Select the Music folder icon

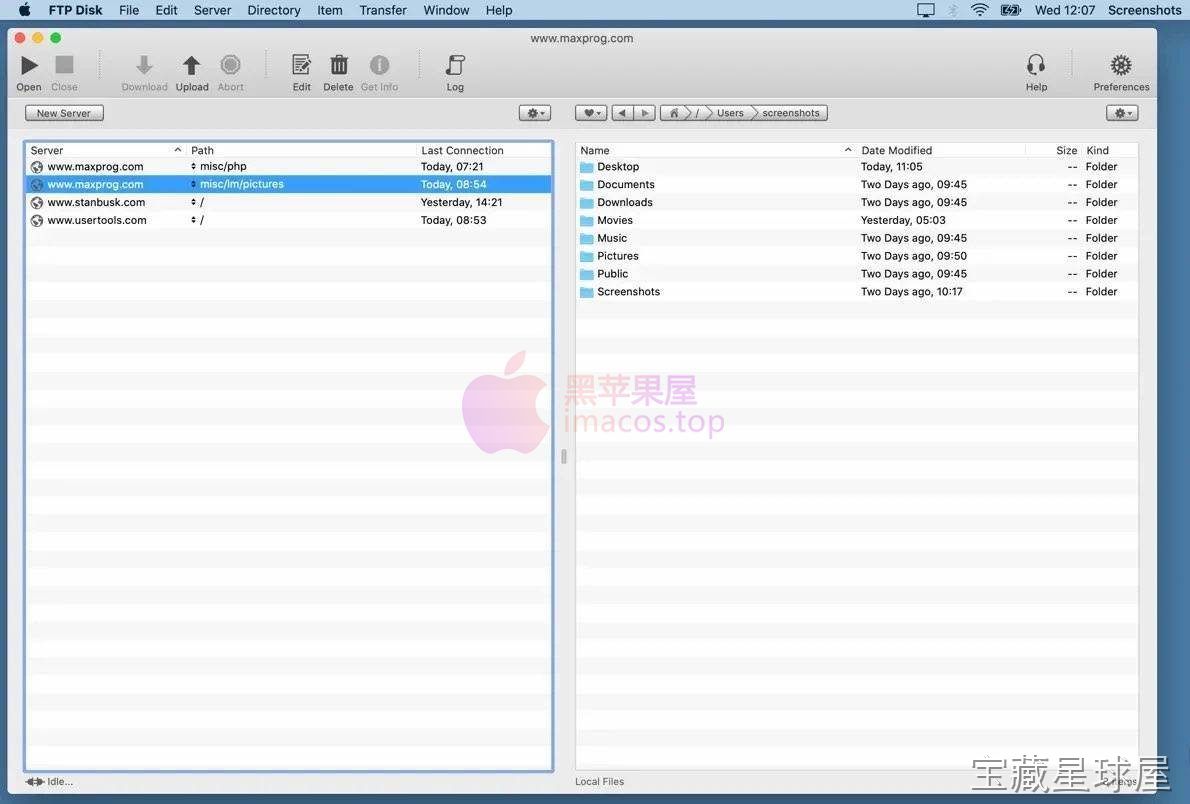[587, 238]
